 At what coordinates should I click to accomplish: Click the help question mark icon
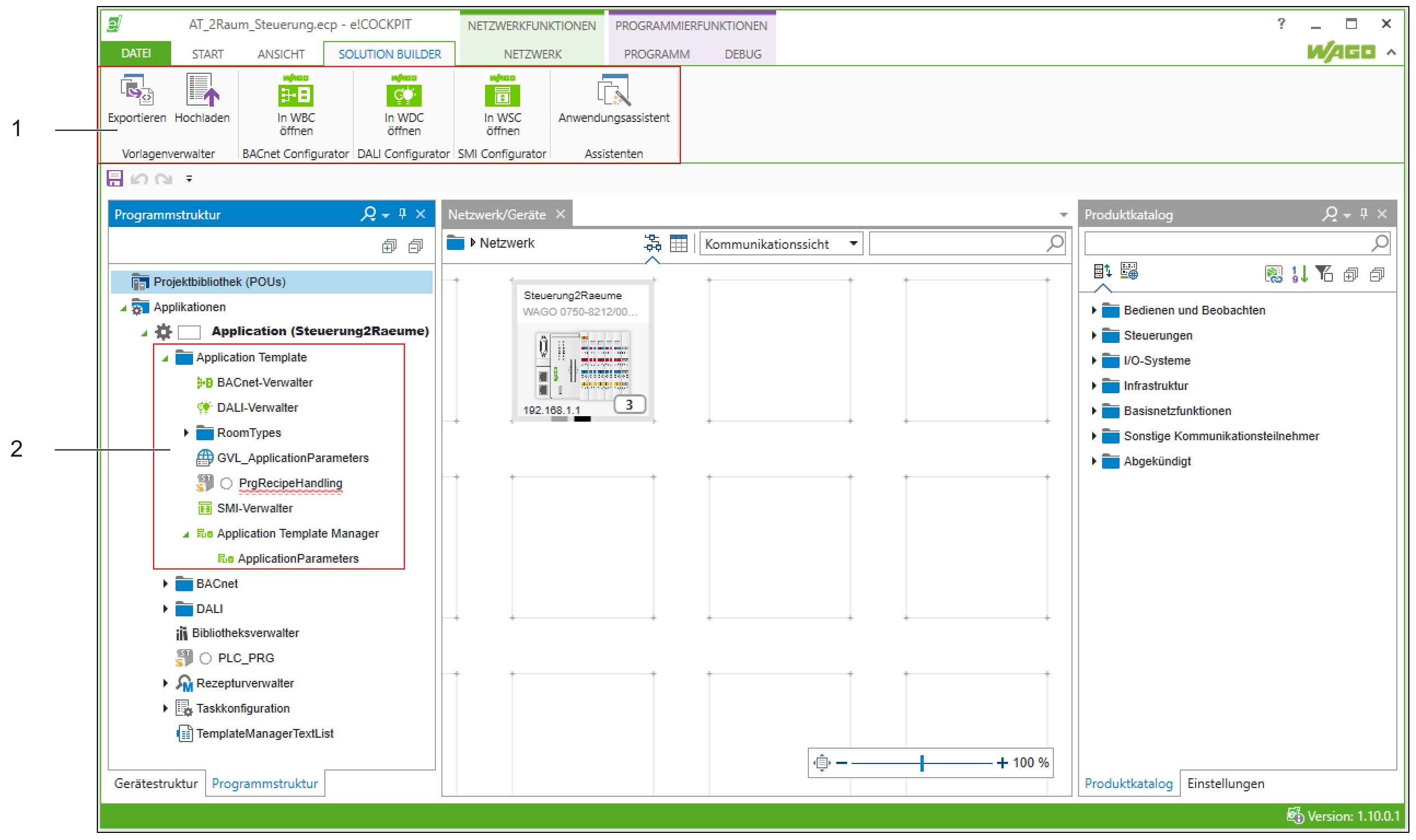[1281, 24]
